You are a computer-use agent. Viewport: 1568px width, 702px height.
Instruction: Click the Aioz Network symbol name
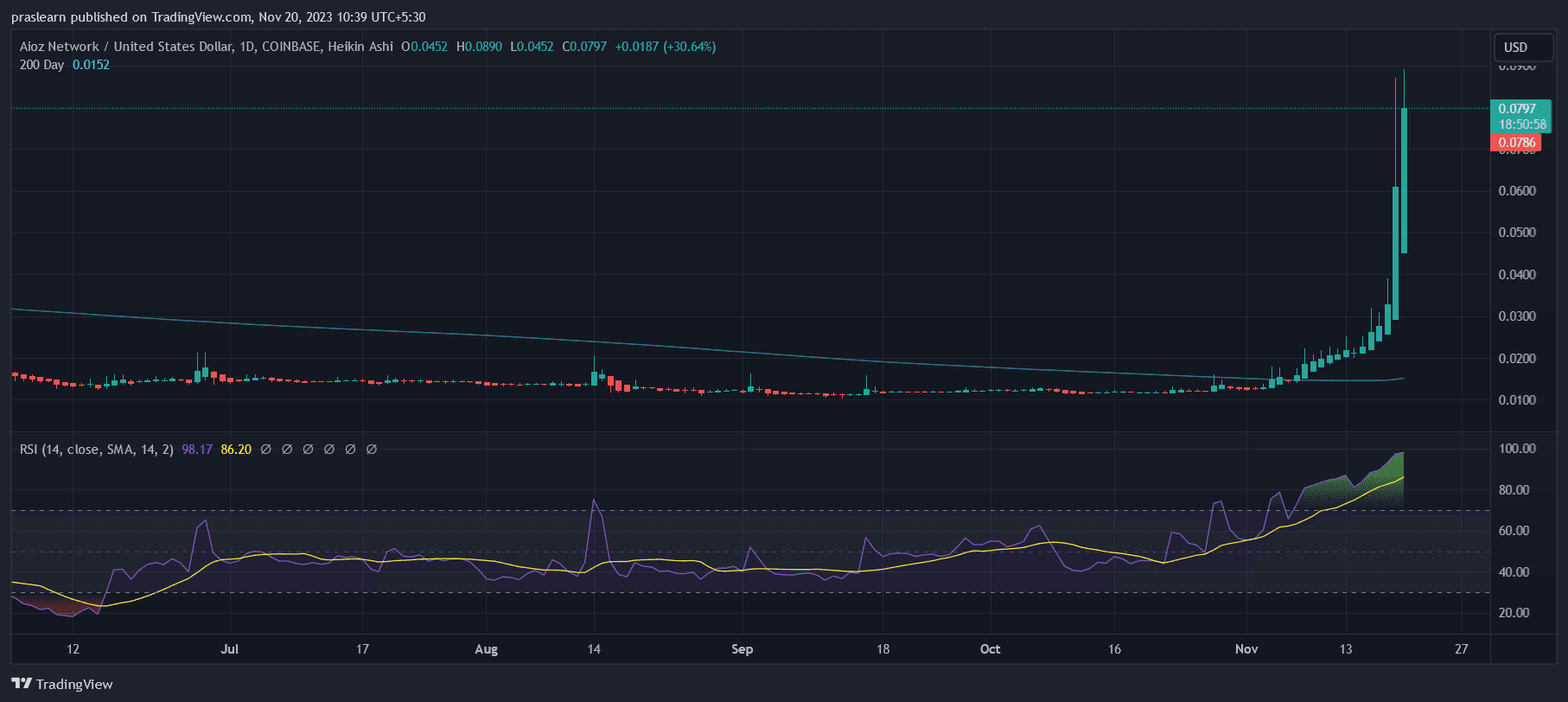coord(59,47)
